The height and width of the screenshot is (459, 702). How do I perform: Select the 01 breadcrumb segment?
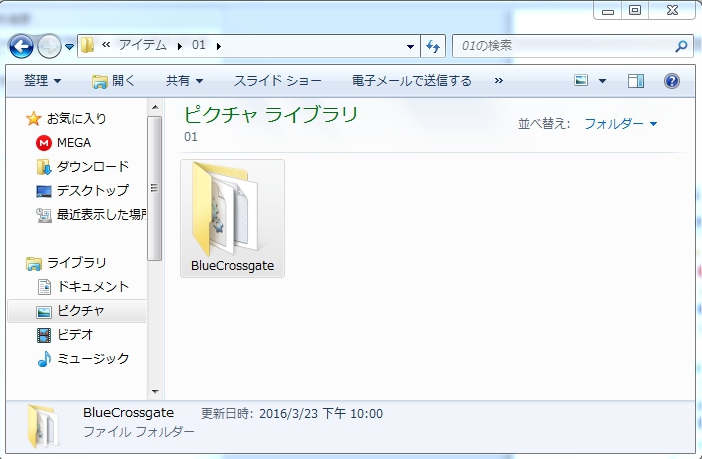(198, 45)
